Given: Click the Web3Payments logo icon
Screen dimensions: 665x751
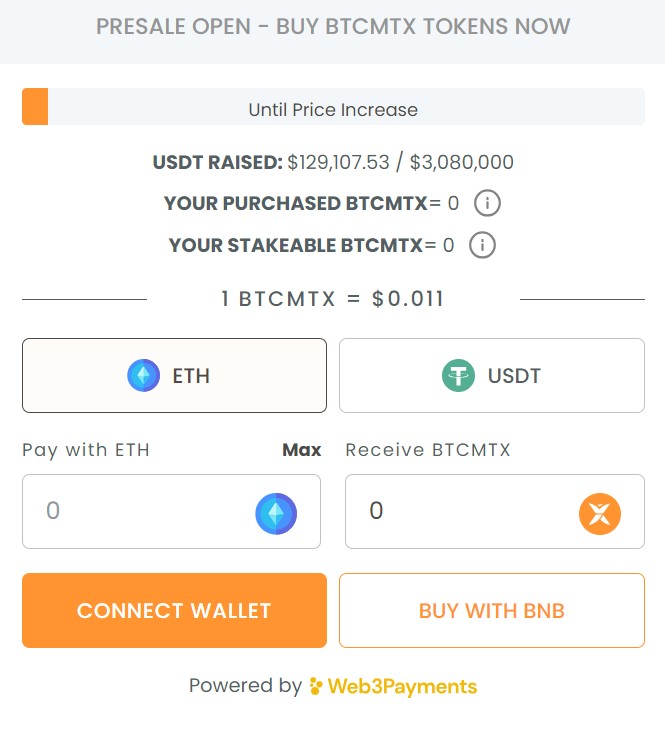Looking at the screenshot, I should (316, 686).
